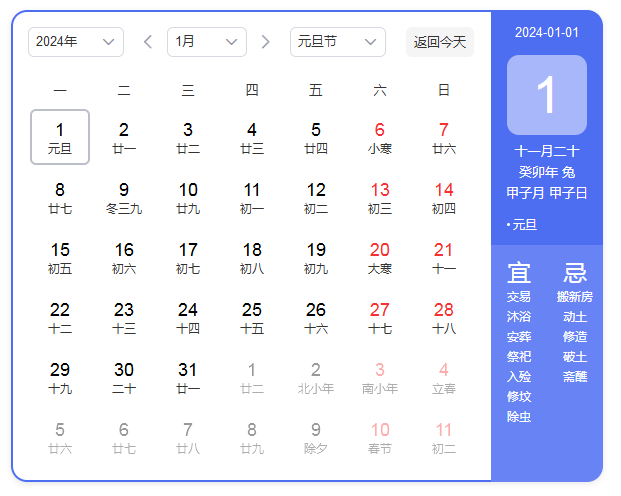Select January 9 冬三九 date
The height and width of the screenshot is (496, 621).
point(124,197)
